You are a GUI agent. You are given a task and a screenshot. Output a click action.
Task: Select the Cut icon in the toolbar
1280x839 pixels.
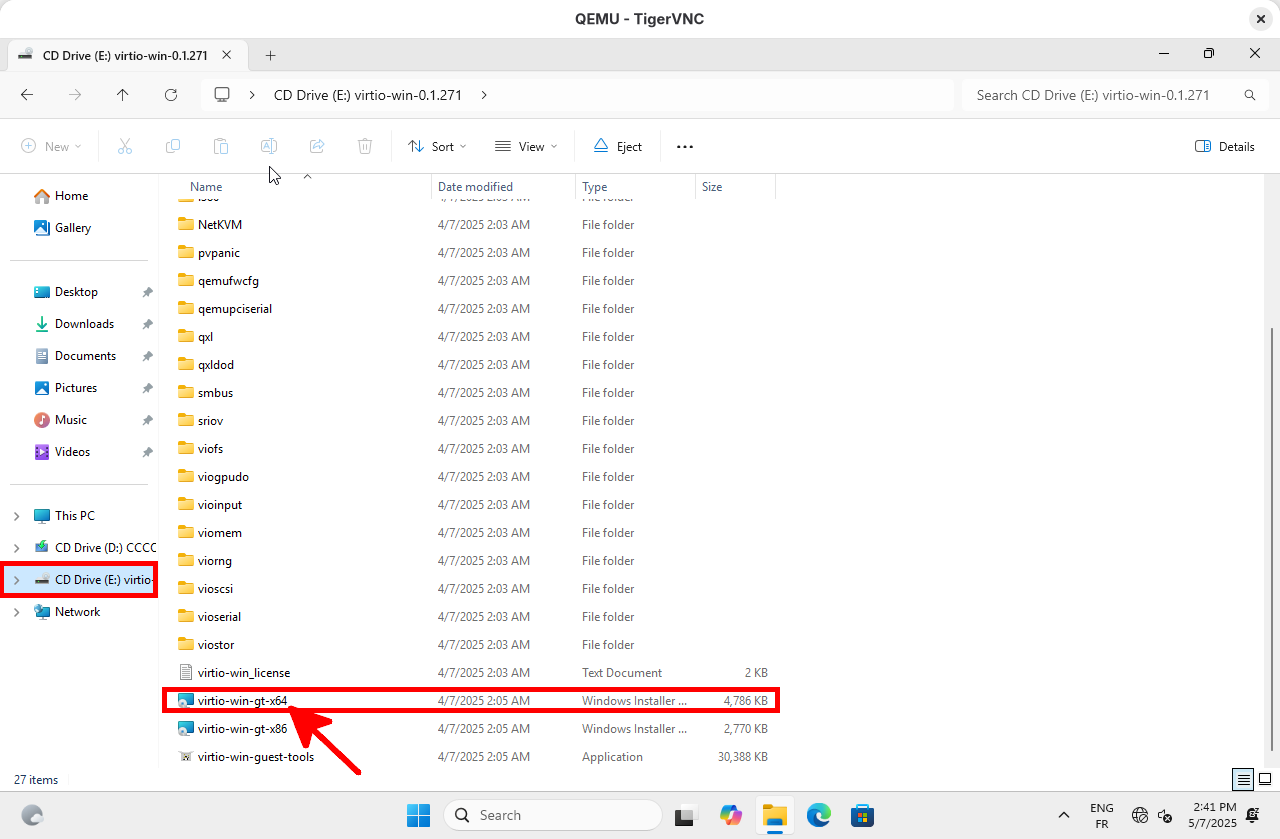pos(125,146)
